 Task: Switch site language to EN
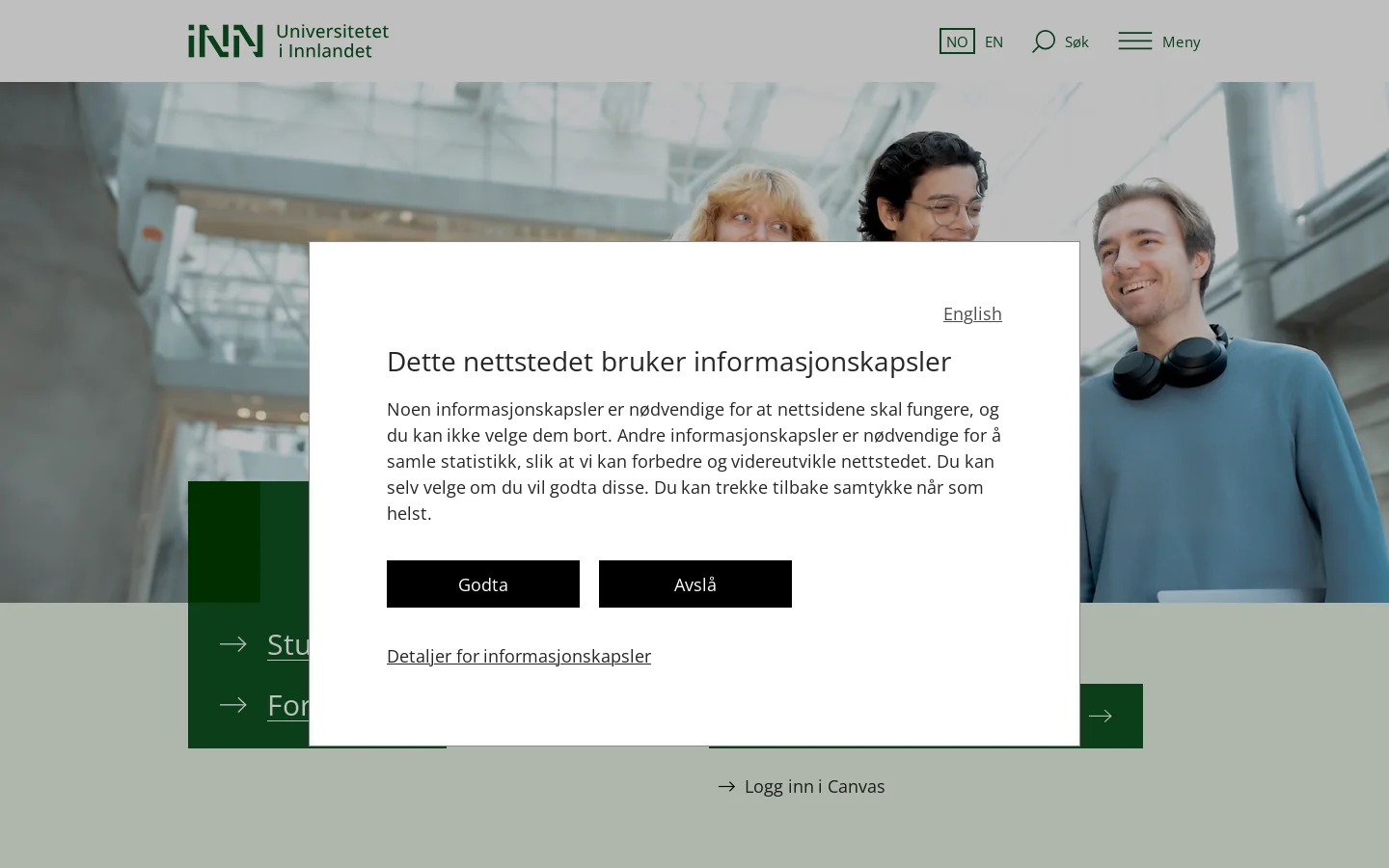[994, 41]
